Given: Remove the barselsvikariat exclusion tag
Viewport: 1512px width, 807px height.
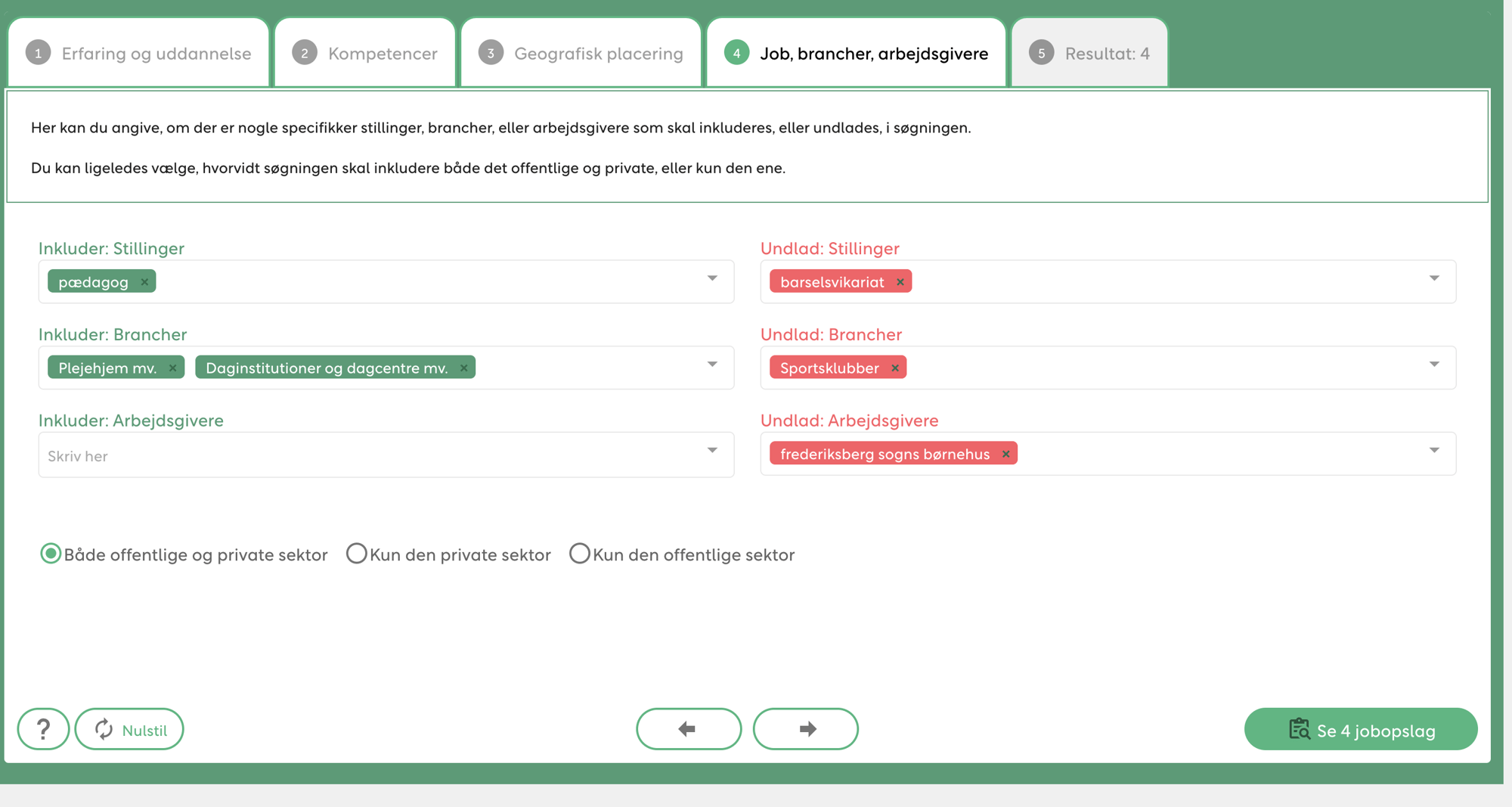Looking at the screenshot, I should point(900,282).
